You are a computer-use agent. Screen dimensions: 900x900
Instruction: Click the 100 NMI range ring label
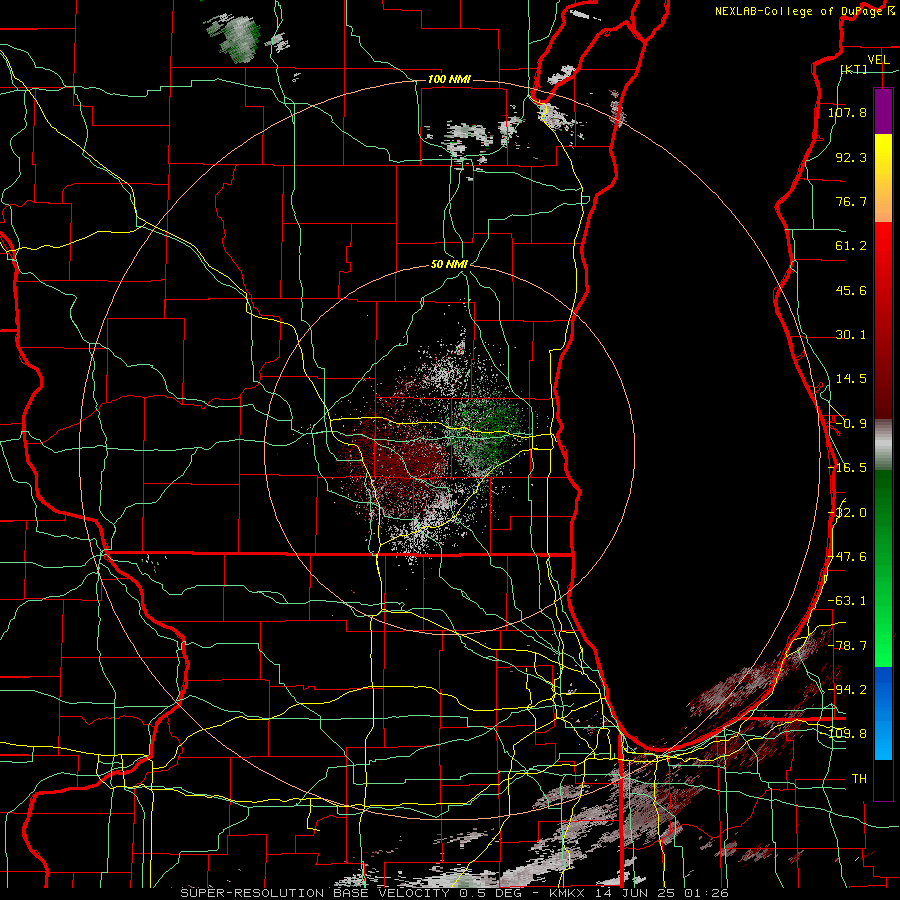449,79
